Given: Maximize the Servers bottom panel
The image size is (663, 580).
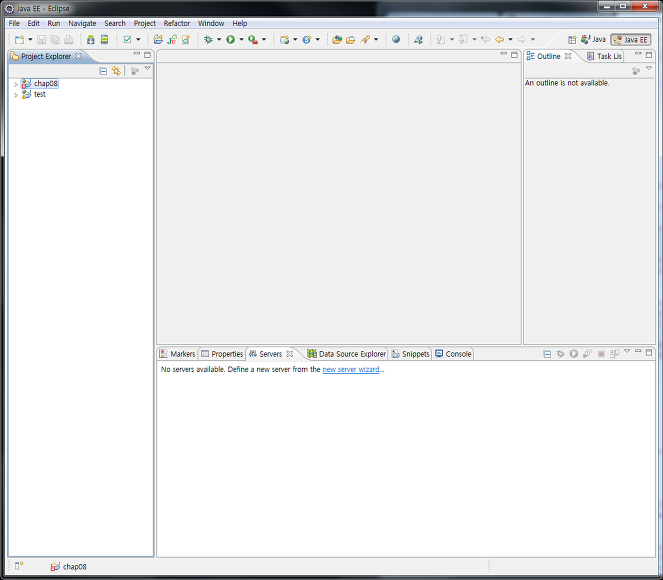Looking at the screenshot, I should click(x=649, y=352).
